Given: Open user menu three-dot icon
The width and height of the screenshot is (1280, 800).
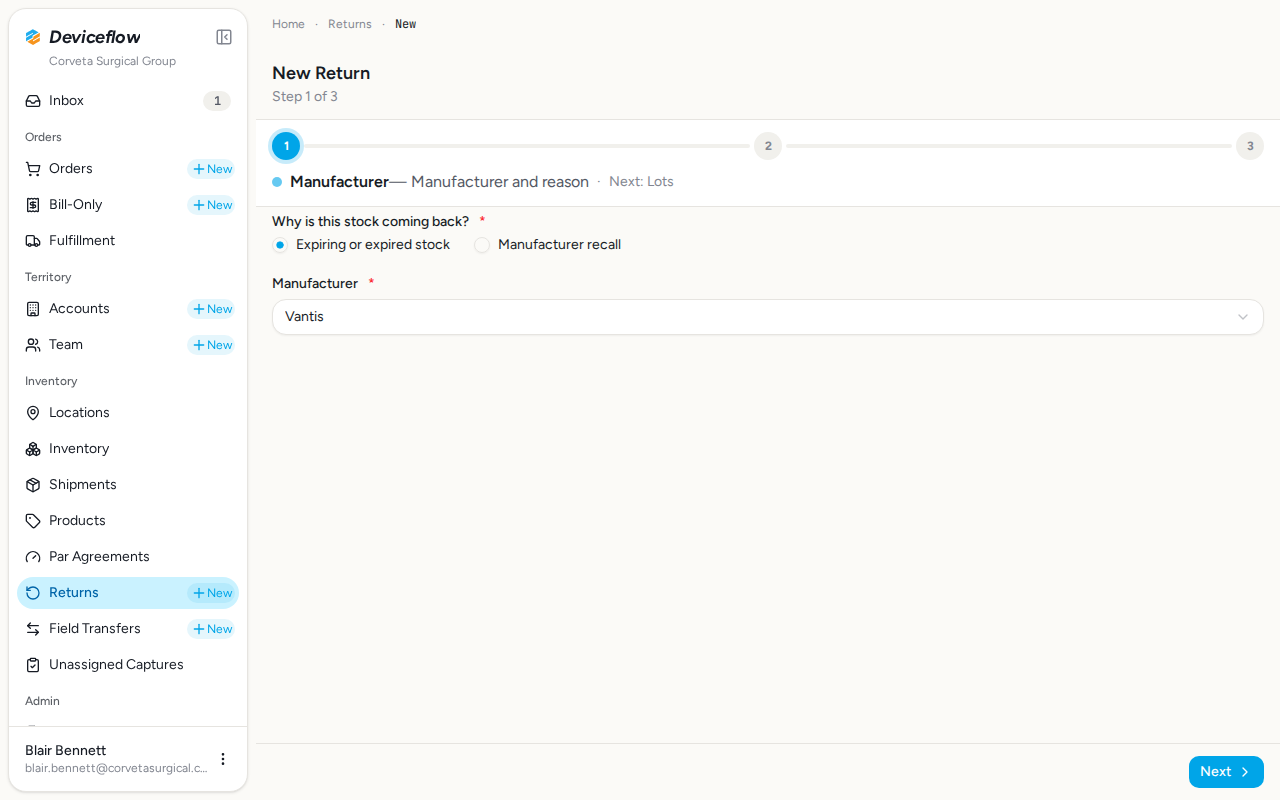Looking at the screenshot, I should [223, 759].
